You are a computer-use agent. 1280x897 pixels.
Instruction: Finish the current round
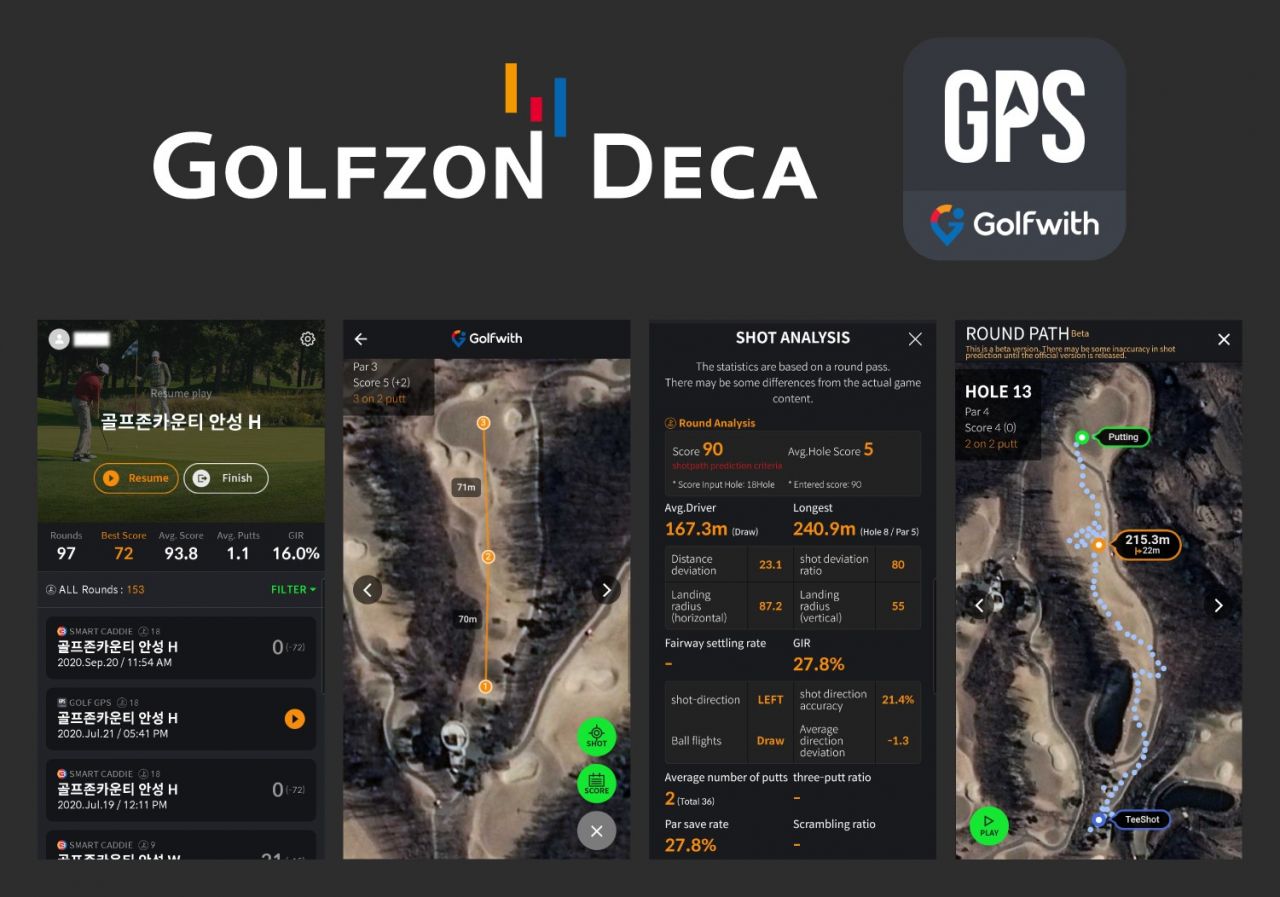tap(226, 478)
